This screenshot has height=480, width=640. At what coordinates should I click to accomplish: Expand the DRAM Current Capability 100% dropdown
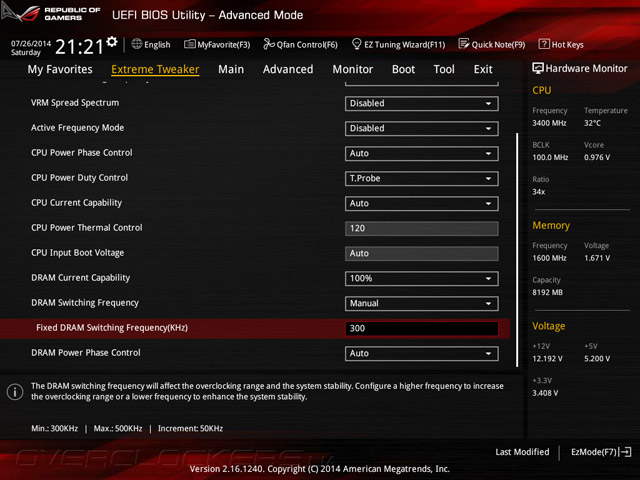point(422,278)
